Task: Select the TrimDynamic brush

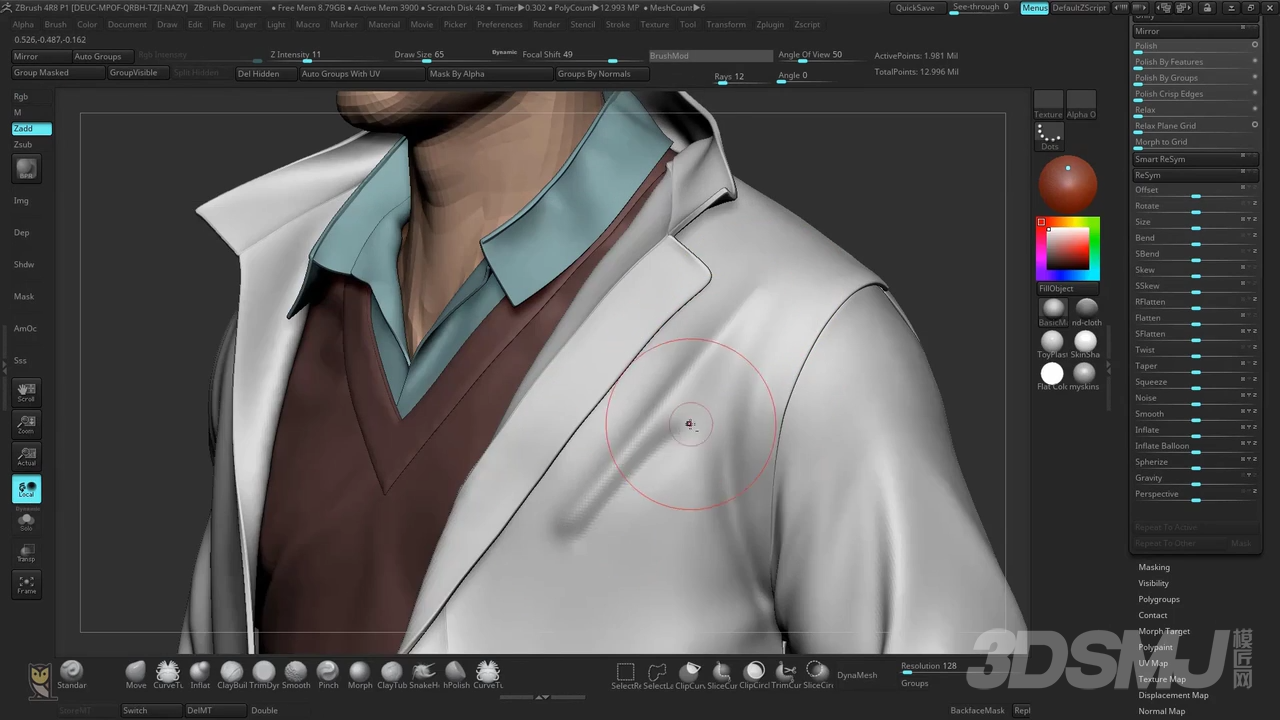Action: pos(264,675)
